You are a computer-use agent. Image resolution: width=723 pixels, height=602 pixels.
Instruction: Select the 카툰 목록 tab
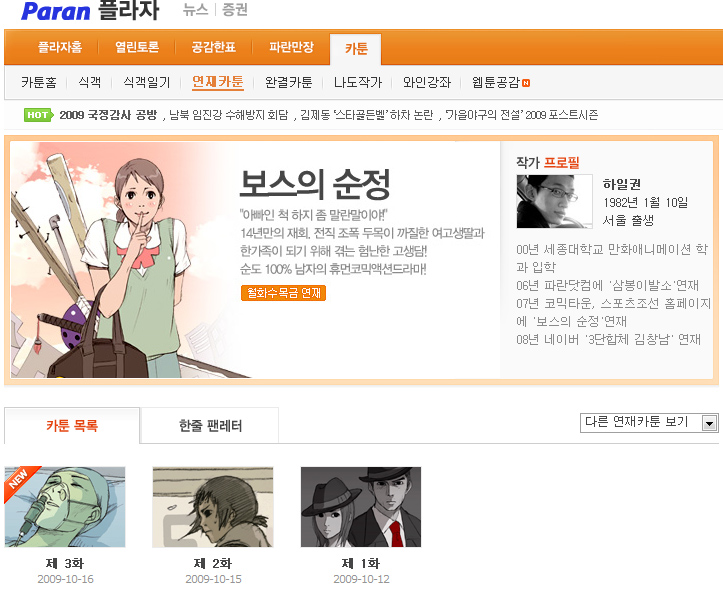coord(72,425)
